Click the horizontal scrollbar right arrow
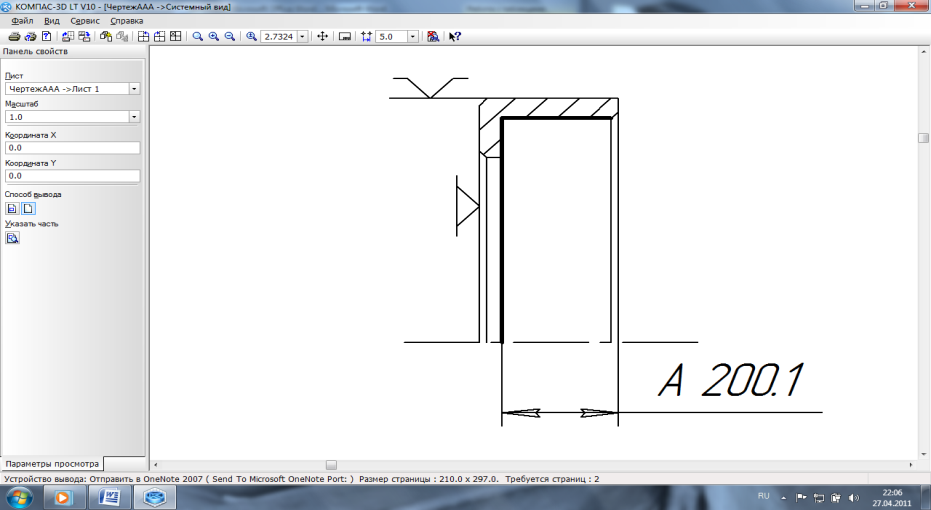This screenshot has height=510, width=931. (911, 465)
